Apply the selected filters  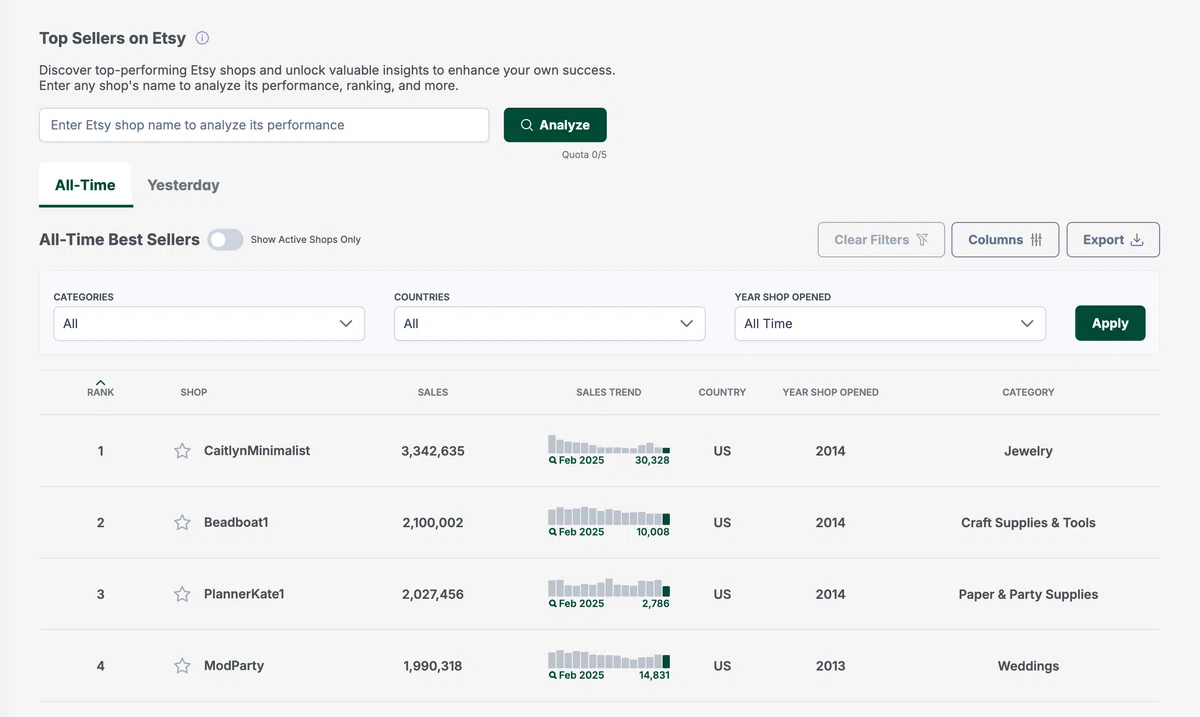tap(1110, 323)
